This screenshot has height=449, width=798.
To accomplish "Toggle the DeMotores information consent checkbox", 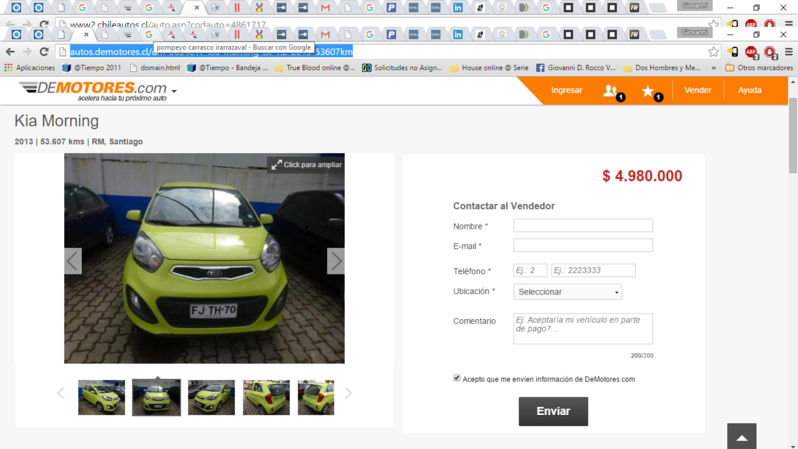I will pos(457,378).
